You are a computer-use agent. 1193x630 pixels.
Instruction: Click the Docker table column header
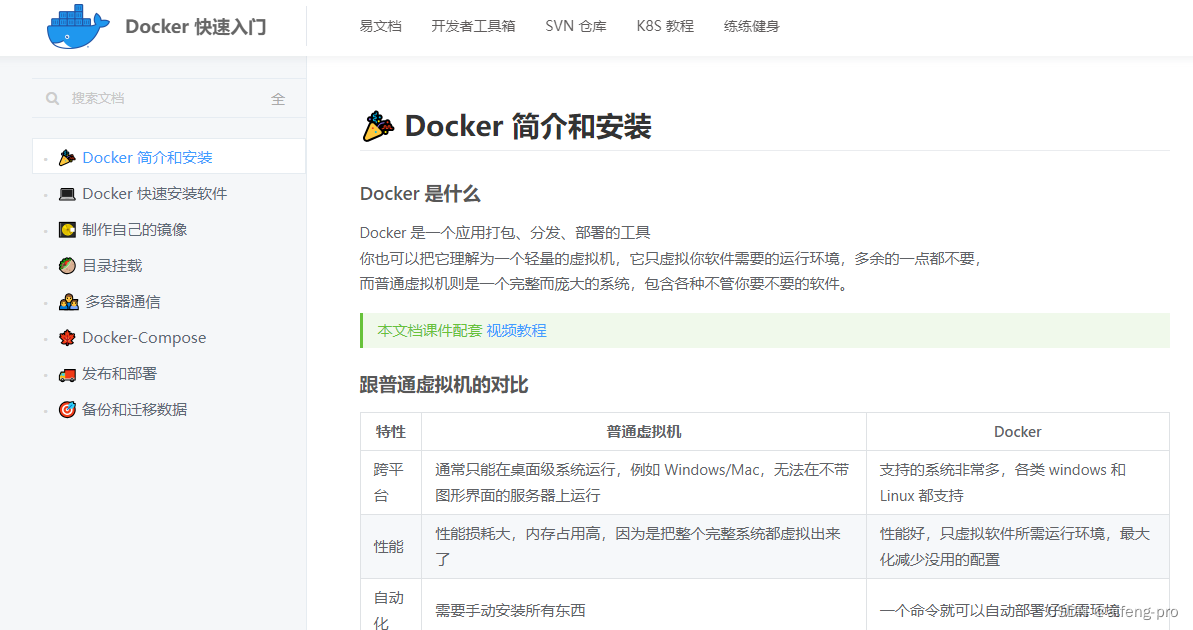click(x=1017, y=432)
